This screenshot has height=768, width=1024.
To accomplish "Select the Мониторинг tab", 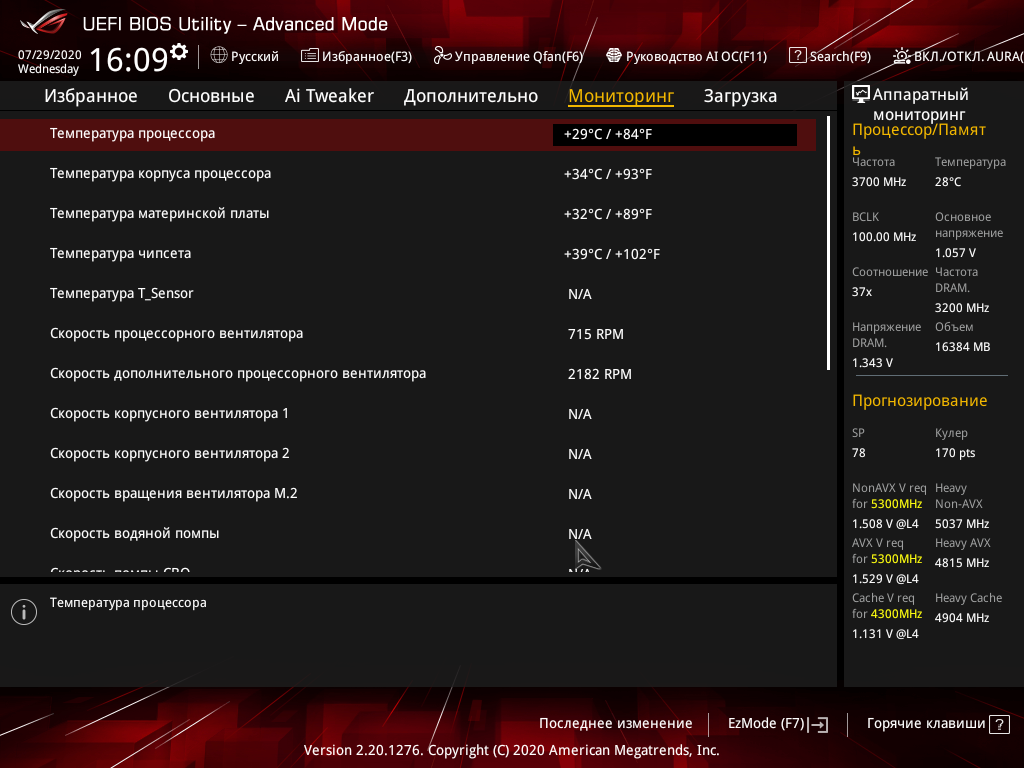I will click(x=621, y=96).
